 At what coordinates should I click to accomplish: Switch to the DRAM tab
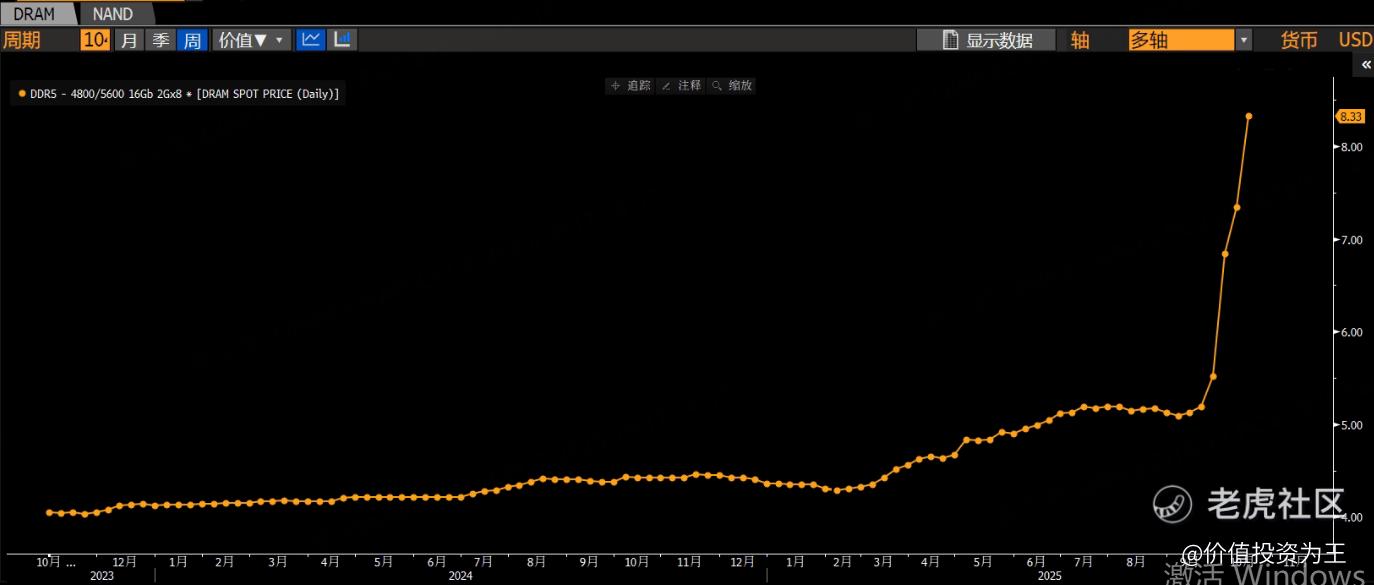35,14
